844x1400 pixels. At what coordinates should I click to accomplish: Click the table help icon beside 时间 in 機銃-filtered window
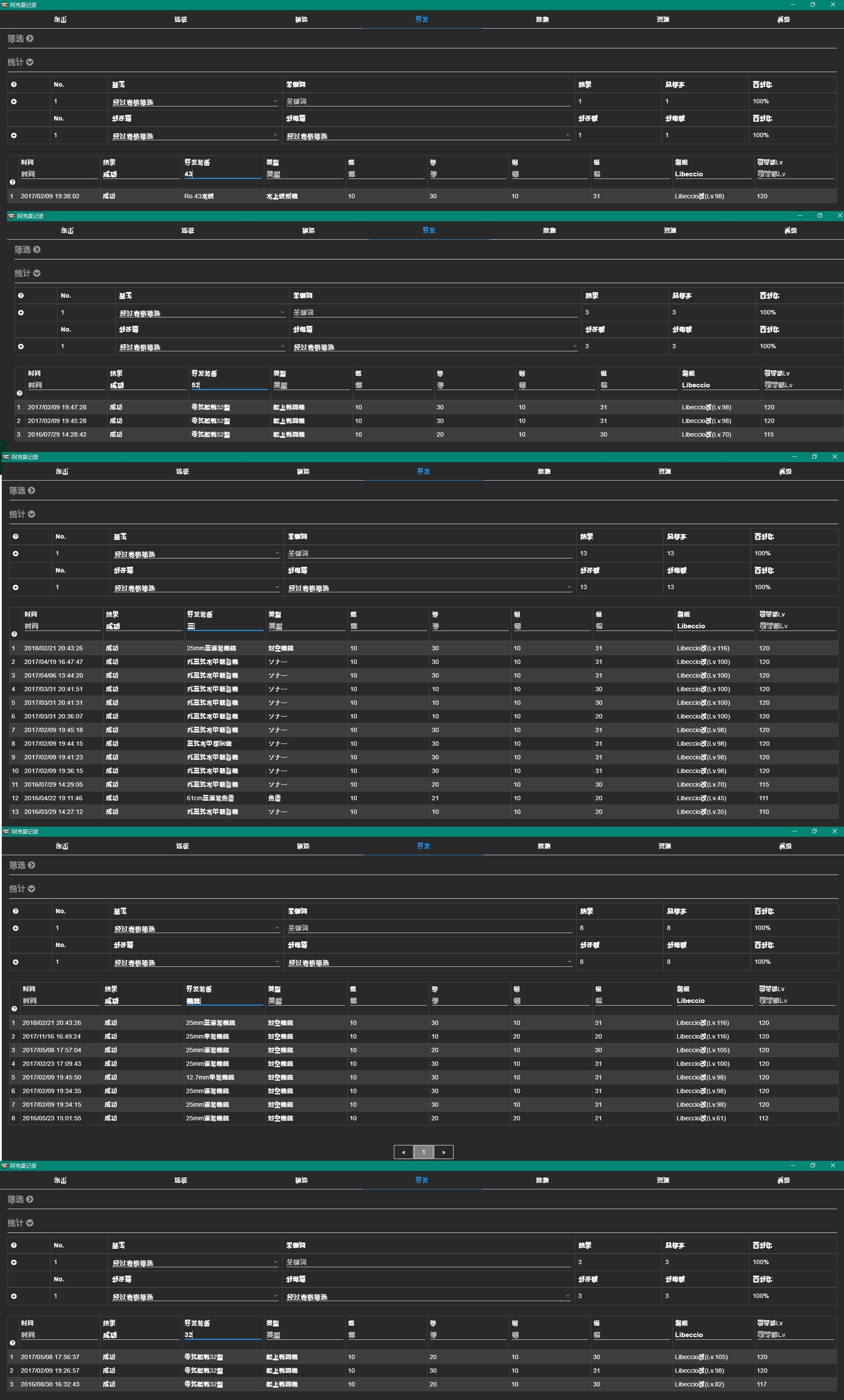point(14,1009)
